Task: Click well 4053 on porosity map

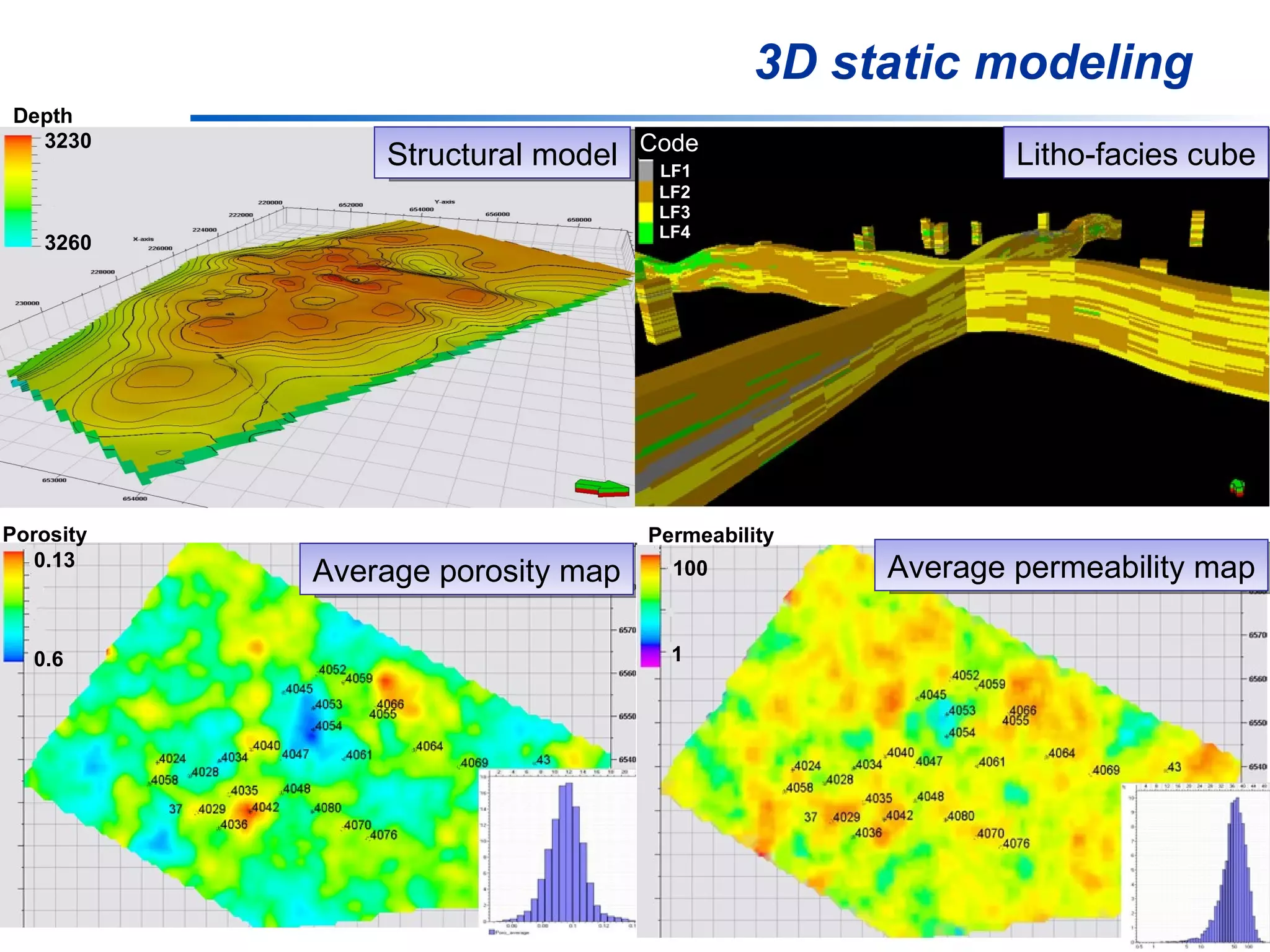Action: (328, 705)
